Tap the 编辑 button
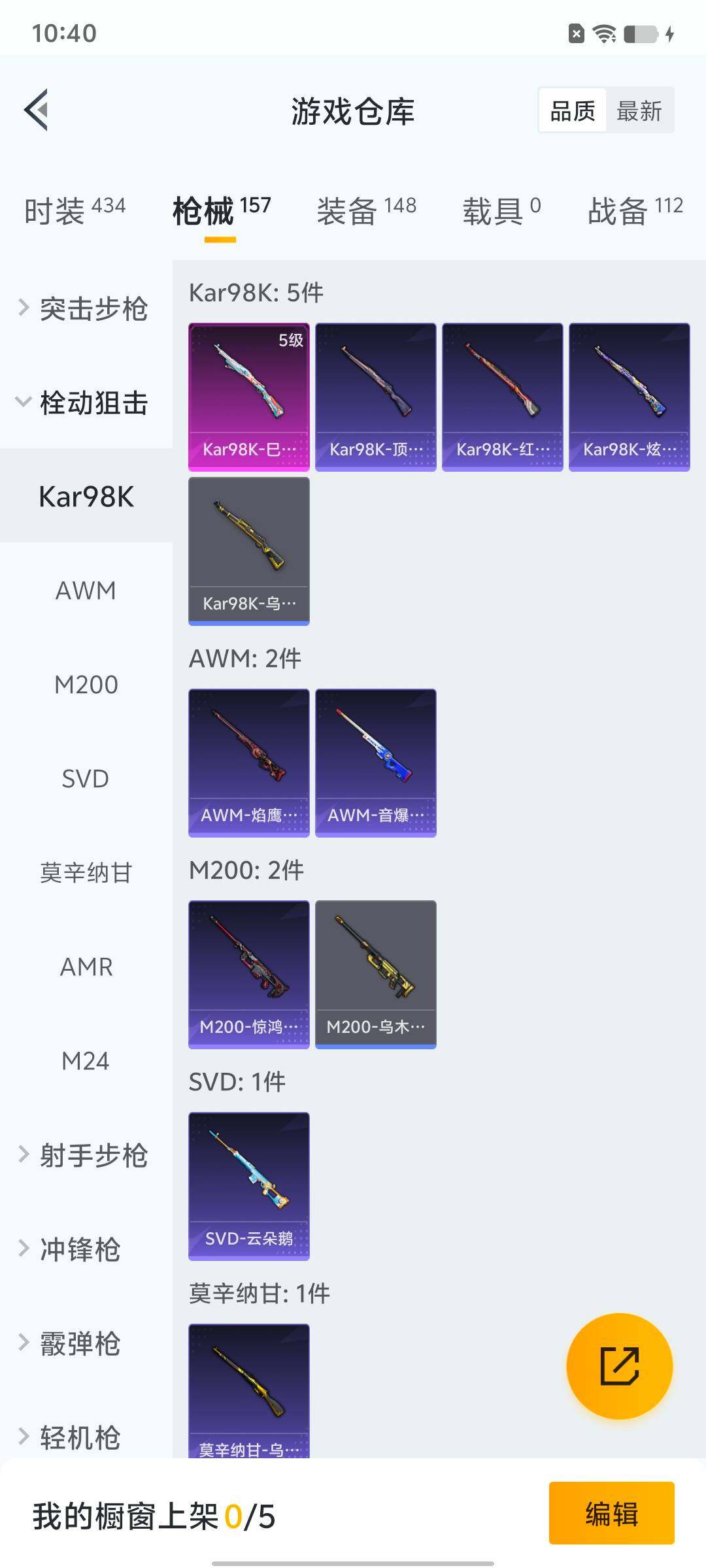 pos(612,1513)
